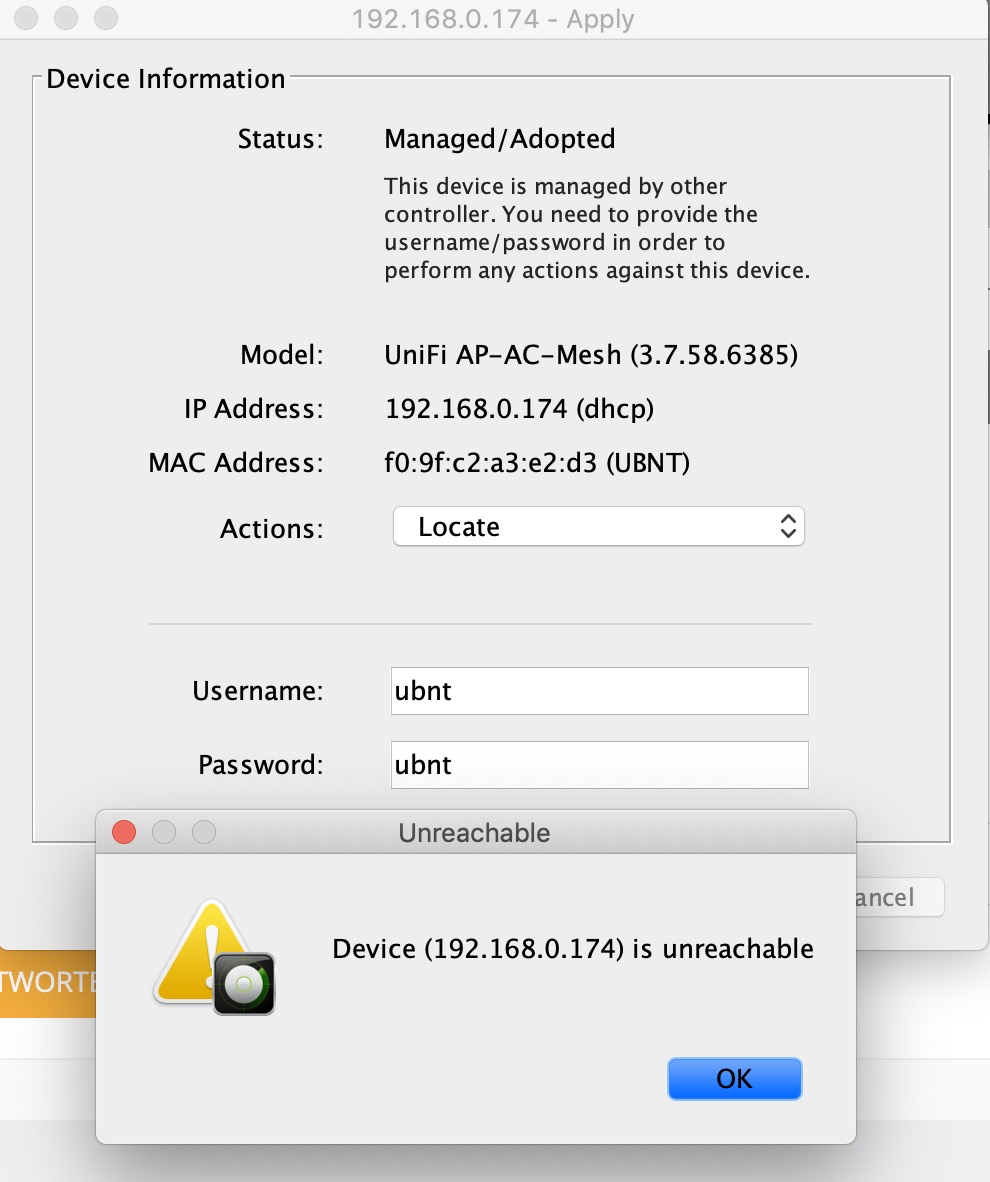Click the UniFi AP-AC-Mesh model text
Screen dimensions: 990x1182
[x=591, y=355]
